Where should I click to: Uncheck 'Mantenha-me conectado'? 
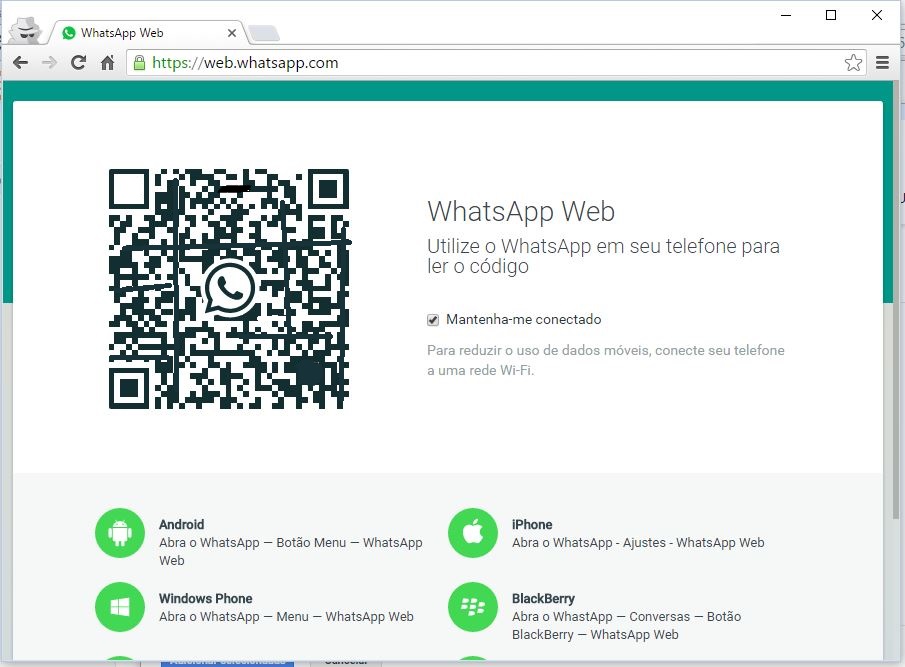click(x=433, y=319)
